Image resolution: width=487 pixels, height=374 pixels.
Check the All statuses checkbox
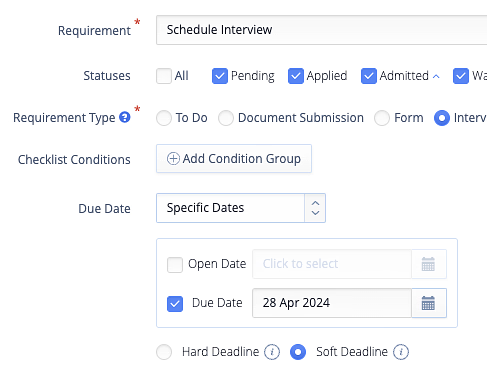164,76
